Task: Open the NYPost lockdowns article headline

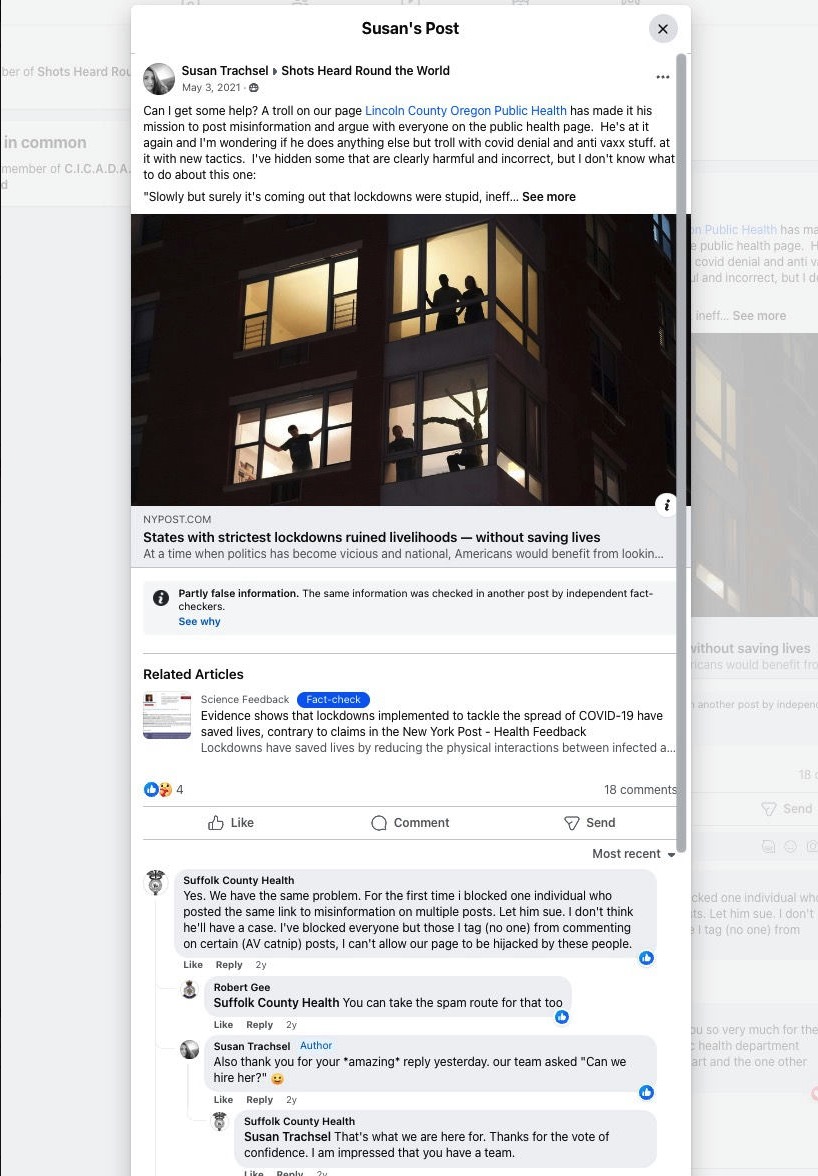Action: pyautogui.click(x=371, y=537)
